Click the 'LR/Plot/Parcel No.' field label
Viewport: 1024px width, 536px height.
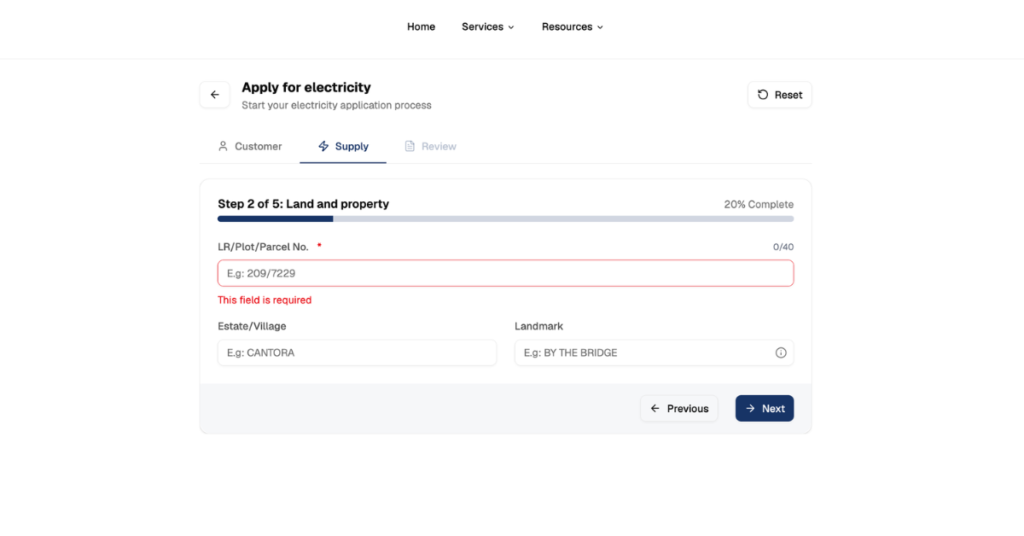pyautogui.click(x=263, y=247)
